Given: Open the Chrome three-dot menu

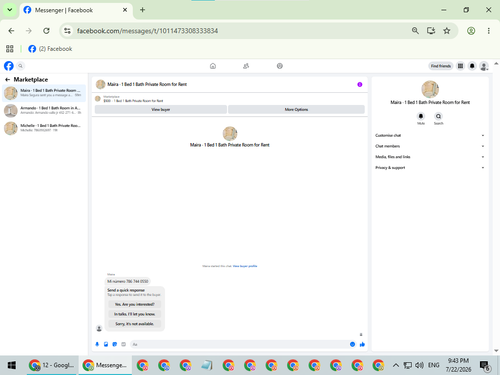Looking at the screenshot, I should pyautogui.click(x=489, y=31).
